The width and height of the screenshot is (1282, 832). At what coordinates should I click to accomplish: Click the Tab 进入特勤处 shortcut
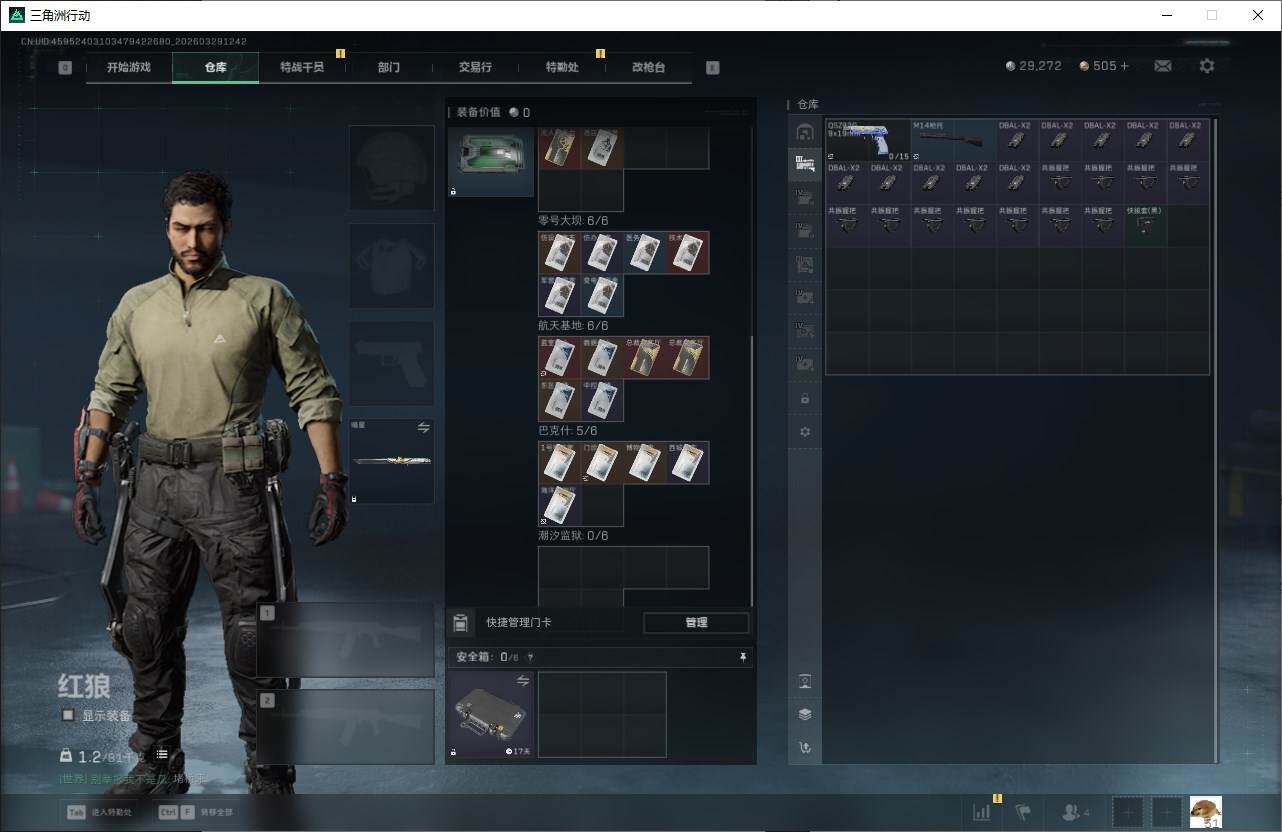pos(98,812)
